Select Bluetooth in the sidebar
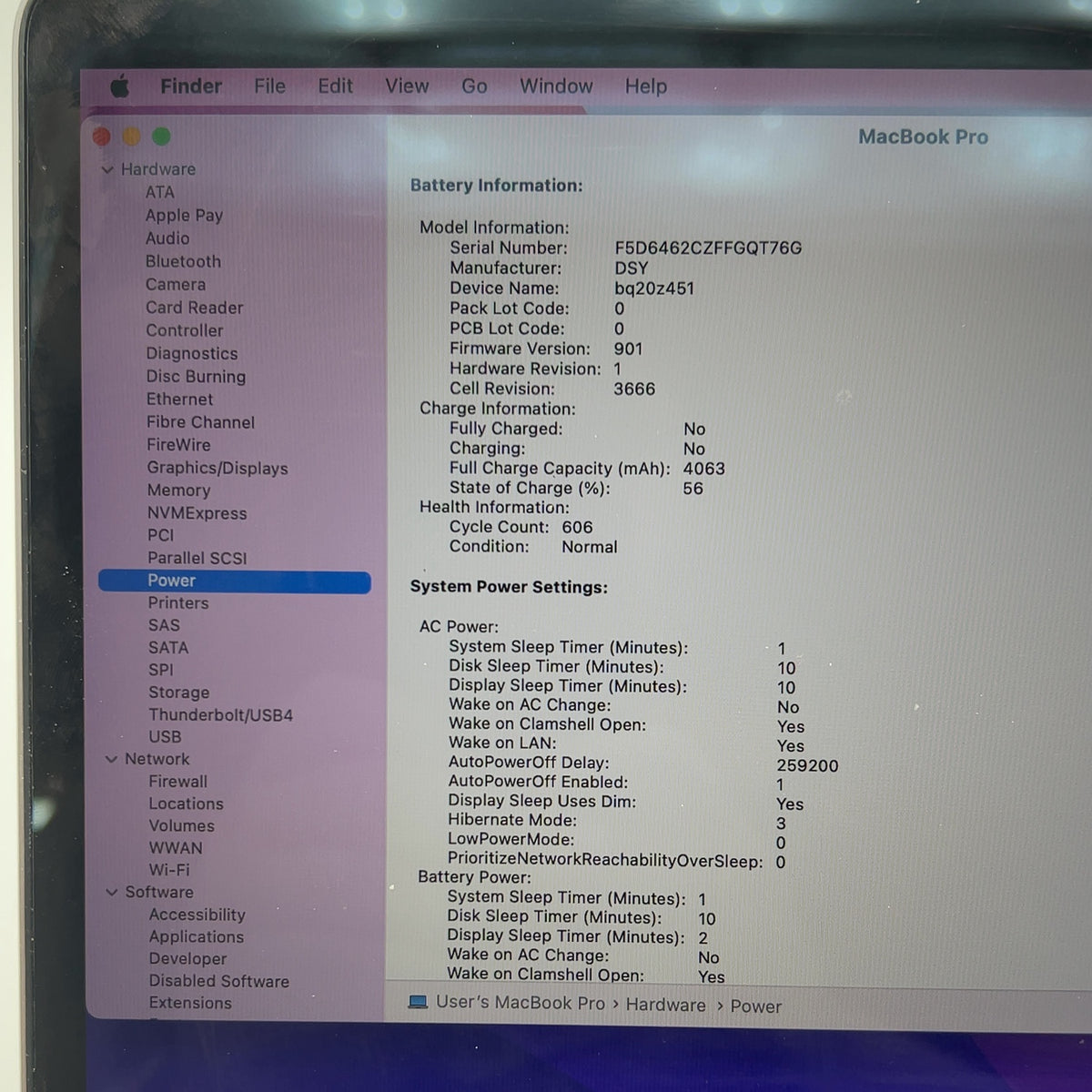 tap(183, 261)
